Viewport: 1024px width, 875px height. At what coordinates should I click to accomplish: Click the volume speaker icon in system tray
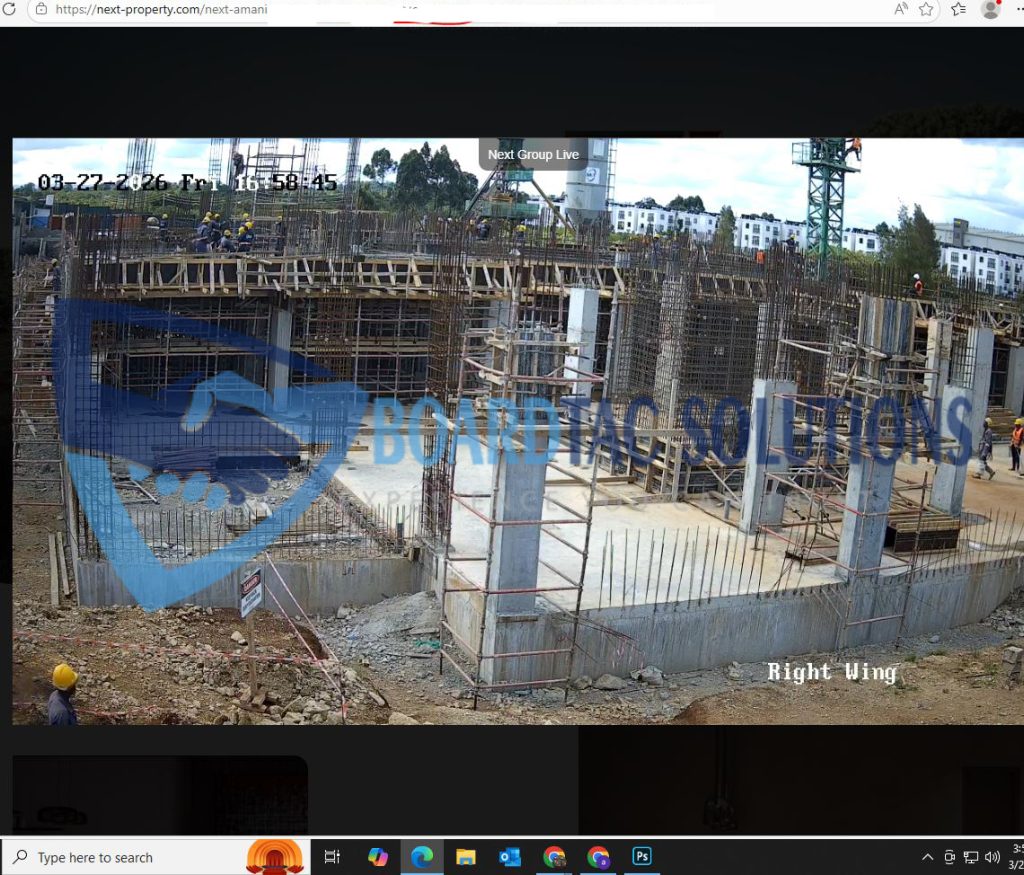coord(992,857)
